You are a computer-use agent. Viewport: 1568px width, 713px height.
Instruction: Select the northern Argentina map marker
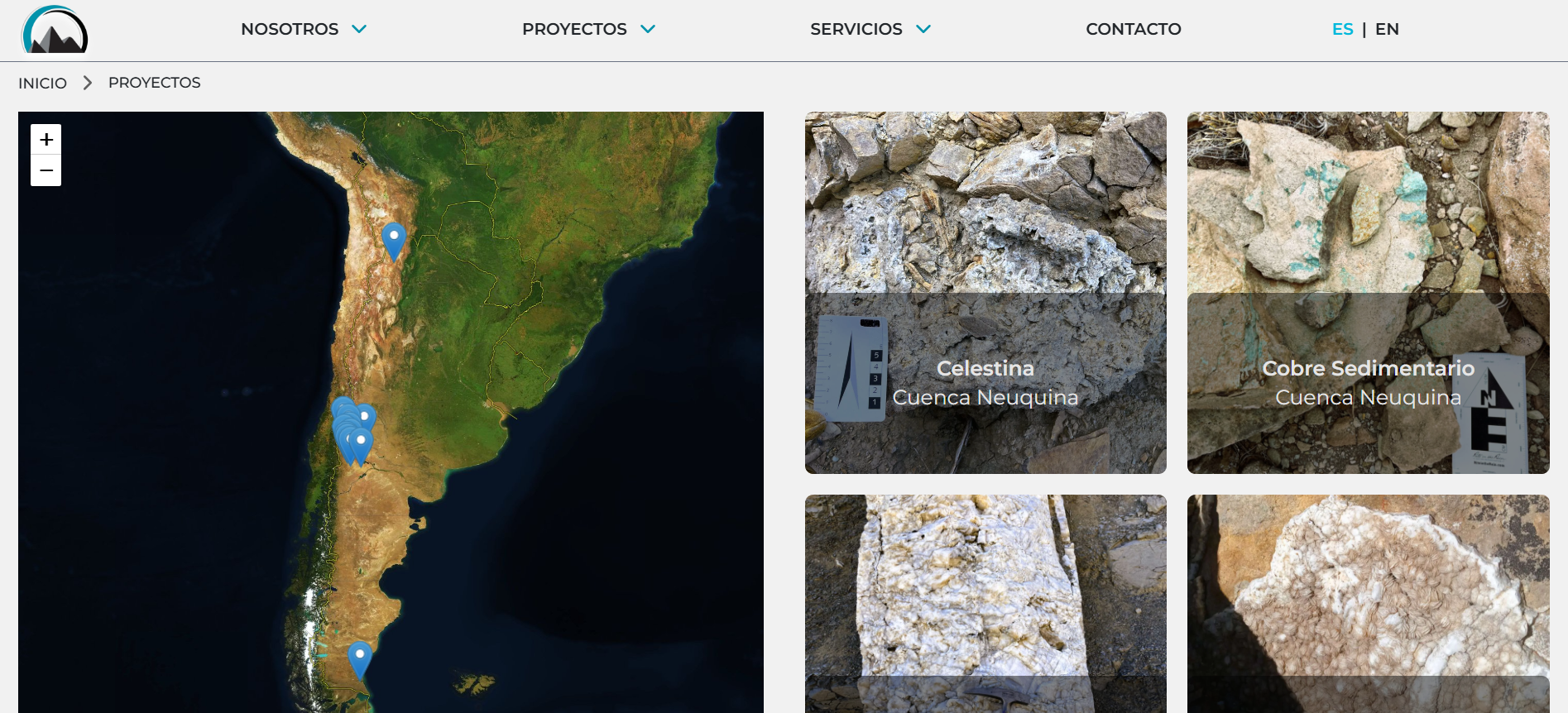394,242
